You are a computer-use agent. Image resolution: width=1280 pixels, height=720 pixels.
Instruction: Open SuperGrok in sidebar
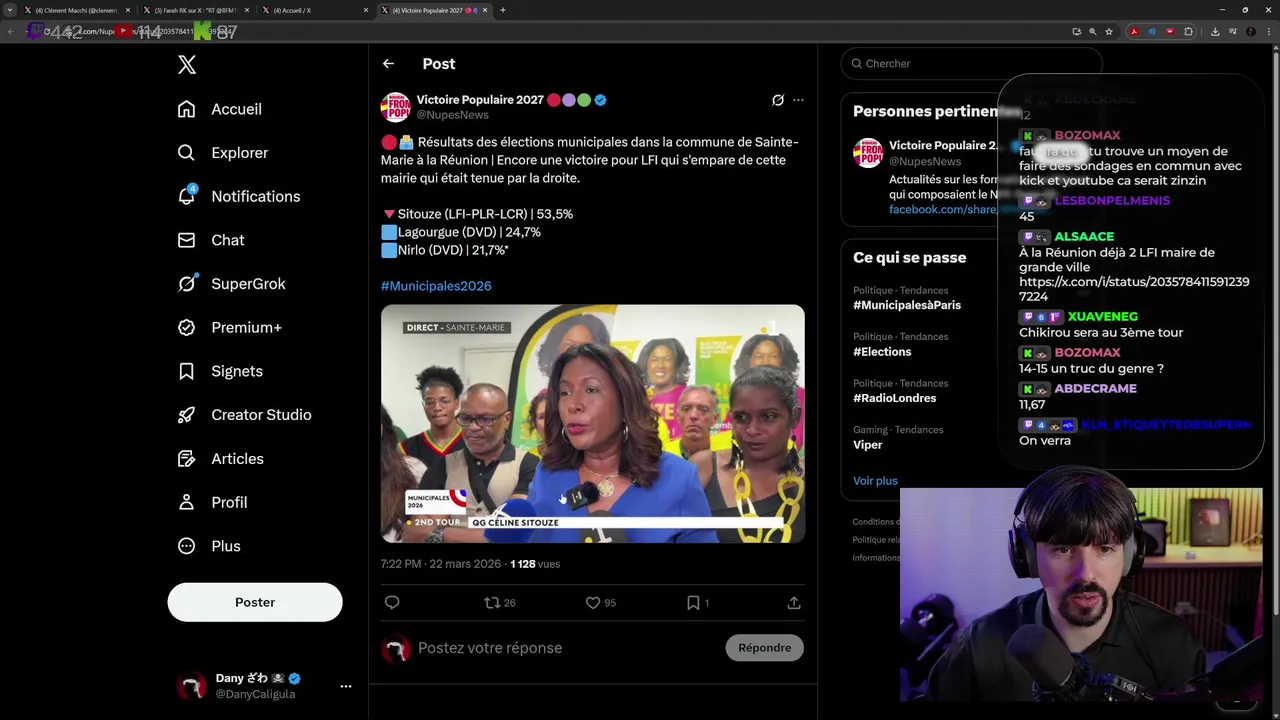tap(231, 284)
